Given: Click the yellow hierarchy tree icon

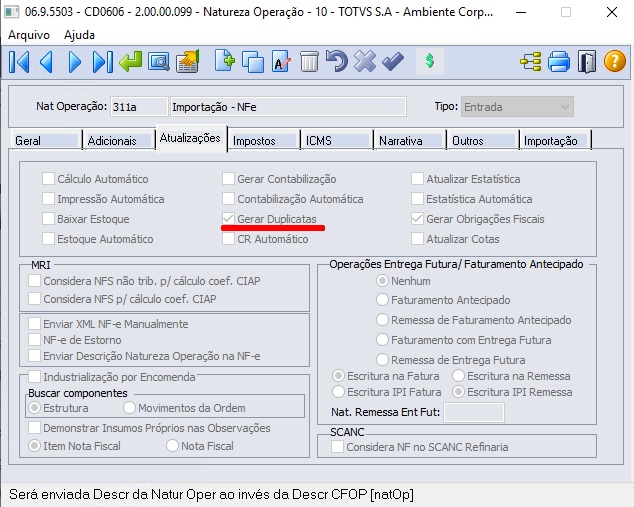Looking at the screenshot, I should tap(530, 62).
